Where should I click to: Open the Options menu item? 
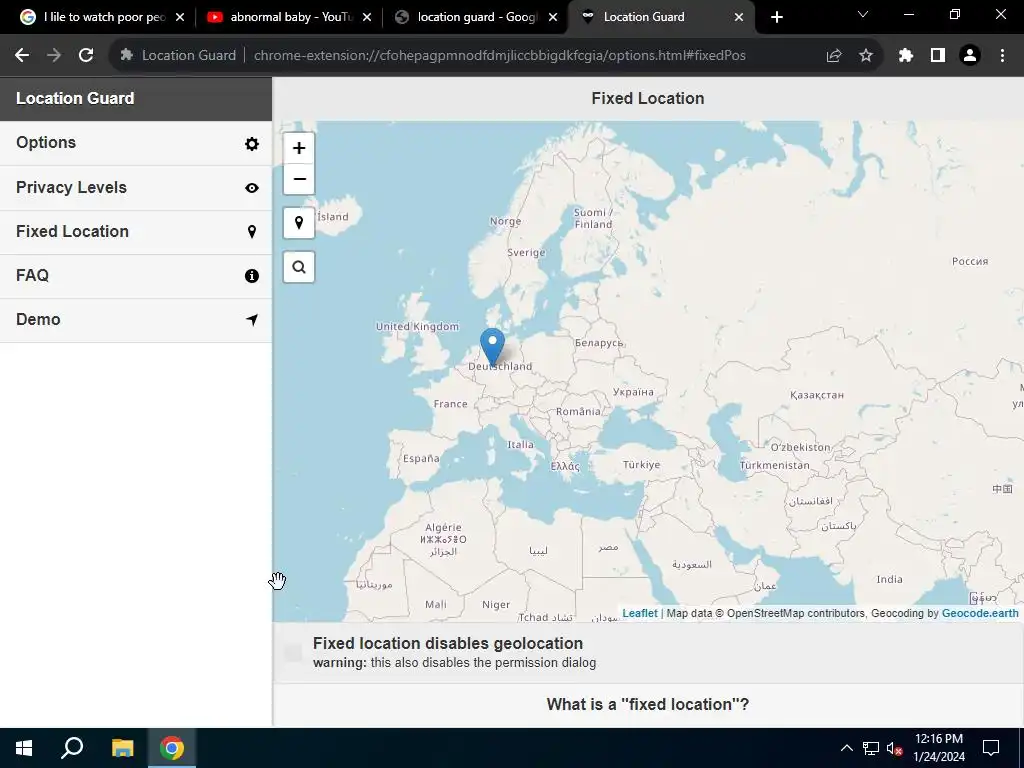[x=136, y=144]
